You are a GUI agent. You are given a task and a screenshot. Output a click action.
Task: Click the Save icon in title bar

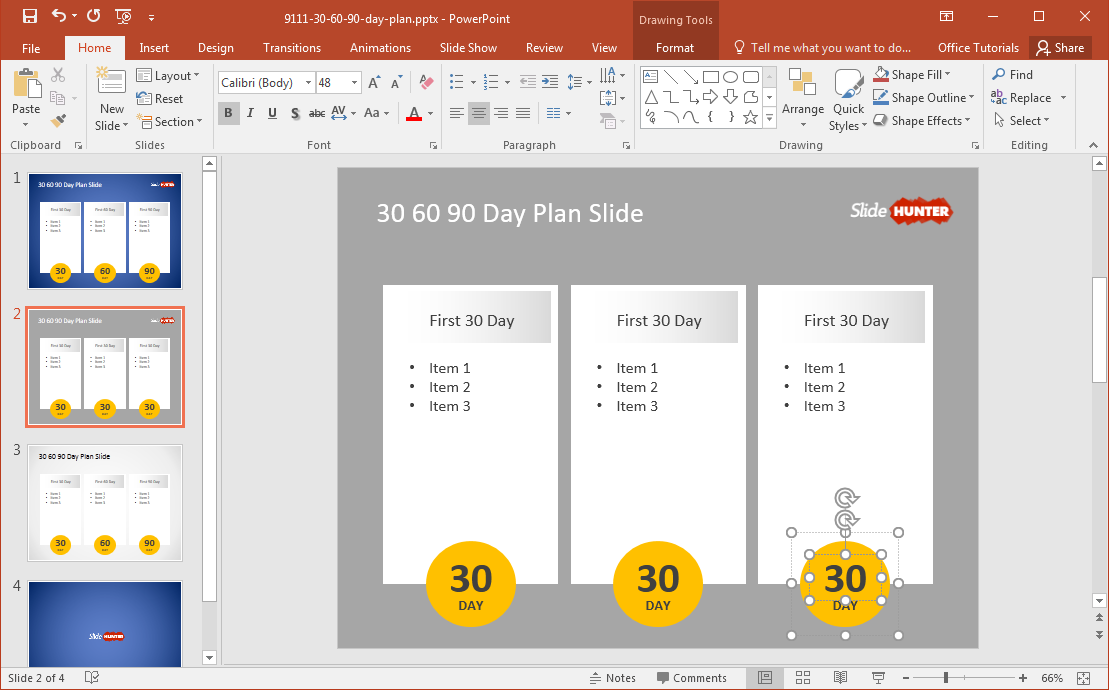click(x=30, y=17)
